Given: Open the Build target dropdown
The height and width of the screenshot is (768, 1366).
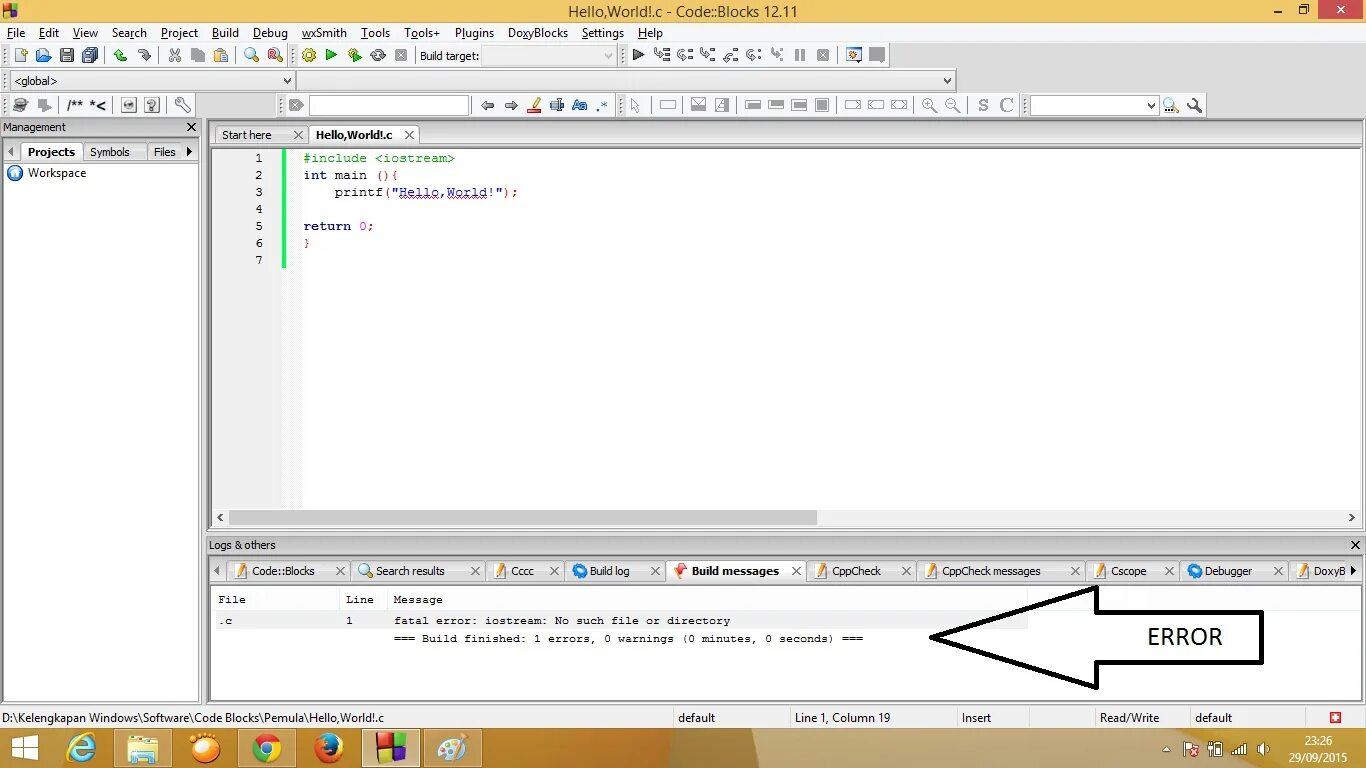Looking at the screenshot, I should [x=548, y=56].
